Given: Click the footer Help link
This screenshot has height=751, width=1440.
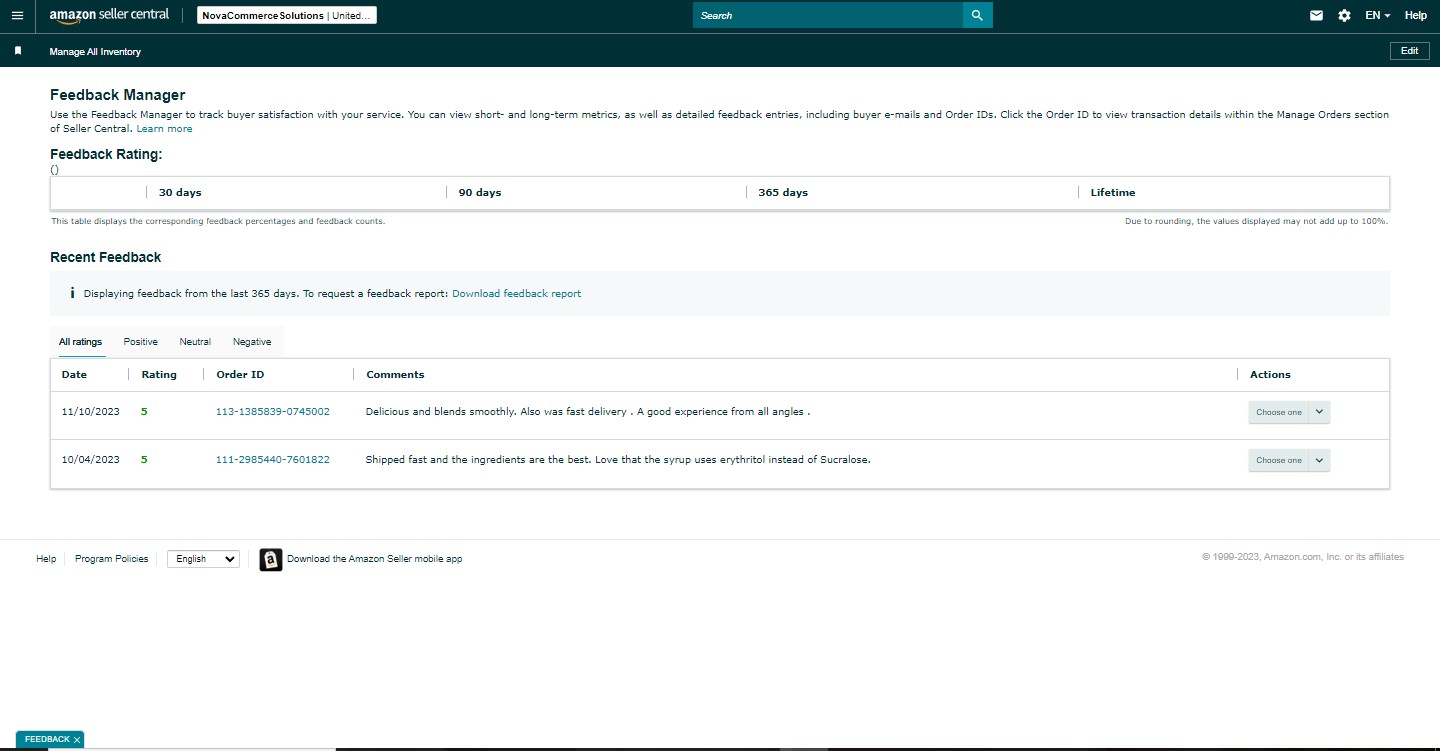Looking at the screenshot, I should [x=46, y=559].
